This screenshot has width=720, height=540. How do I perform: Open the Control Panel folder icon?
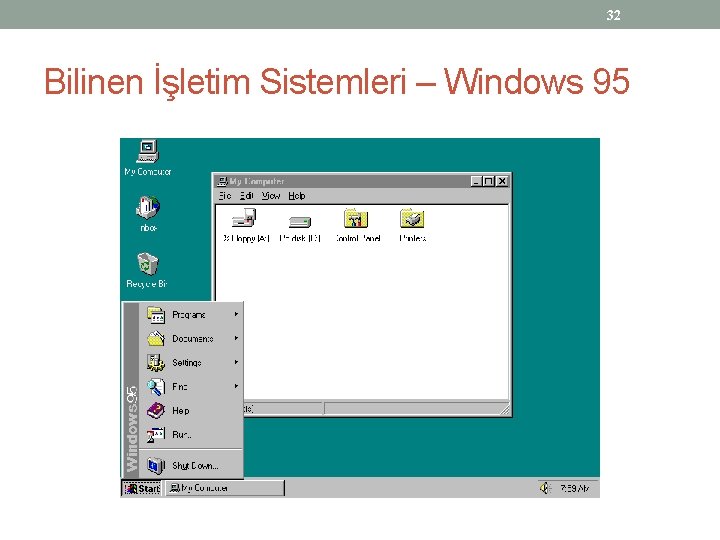tap(356, 218)
